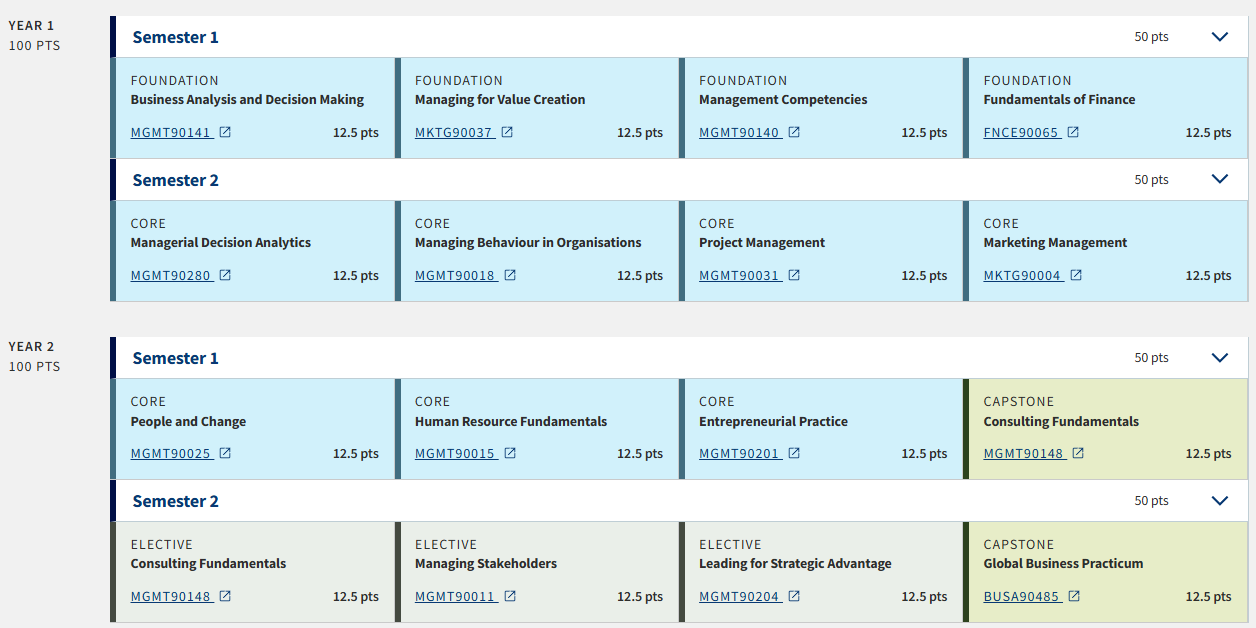Click external link icon next to MKTG90037

(507, 132)
